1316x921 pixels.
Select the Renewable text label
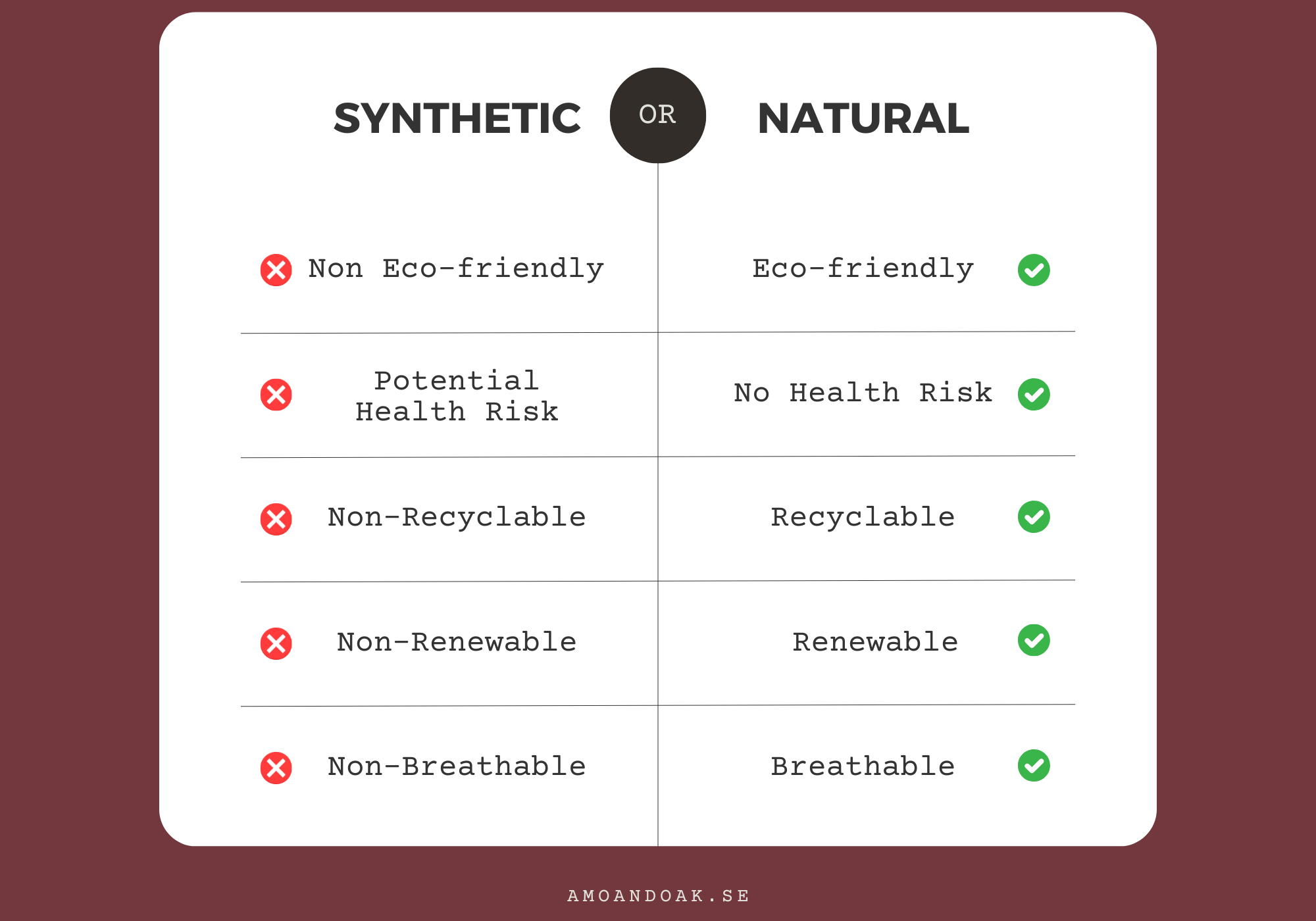(x=875, y=642)
